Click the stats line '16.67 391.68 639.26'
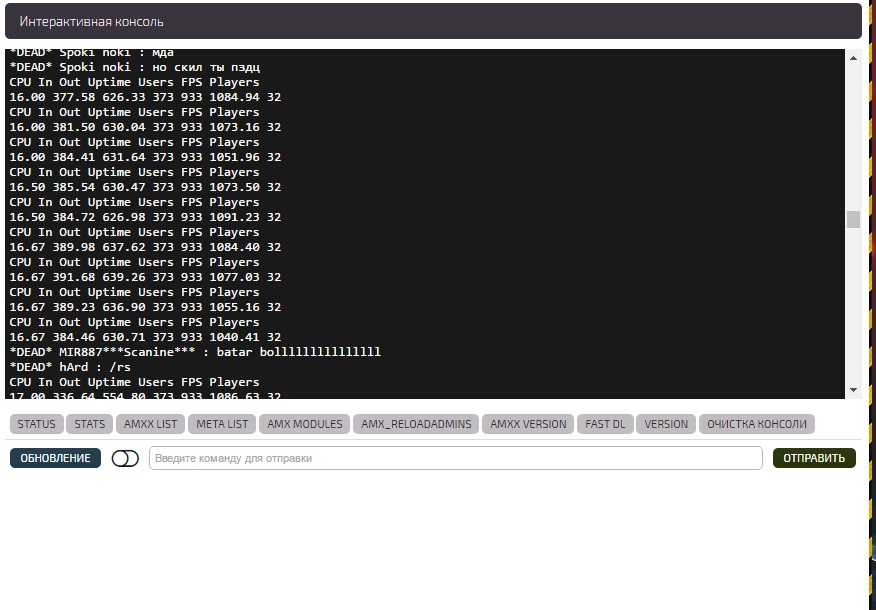This screenshot has height=610, width=876. tap(145, 277)
